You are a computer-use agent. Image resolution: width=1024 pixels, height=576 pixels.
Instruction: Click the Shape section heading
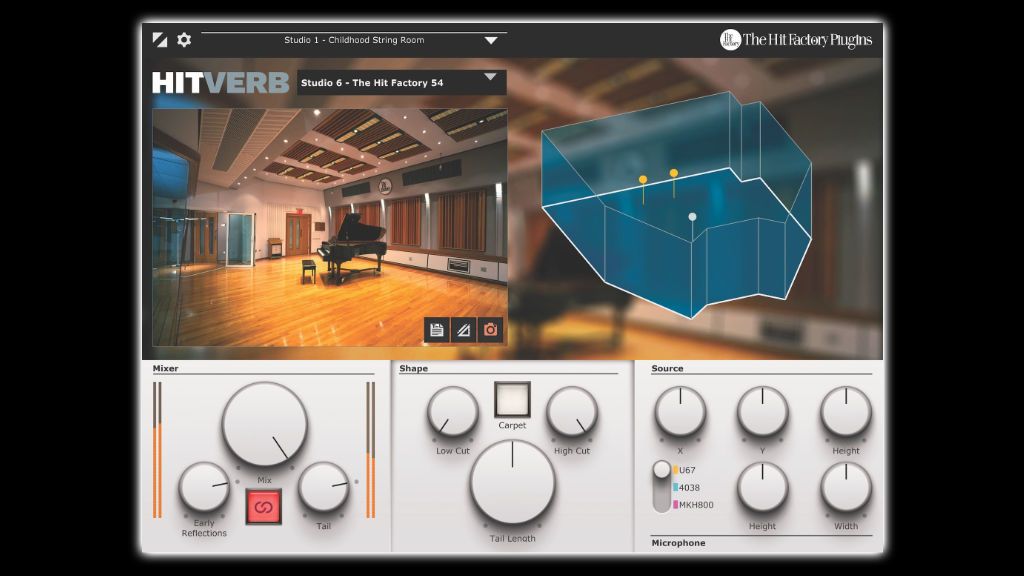point(413,368)
